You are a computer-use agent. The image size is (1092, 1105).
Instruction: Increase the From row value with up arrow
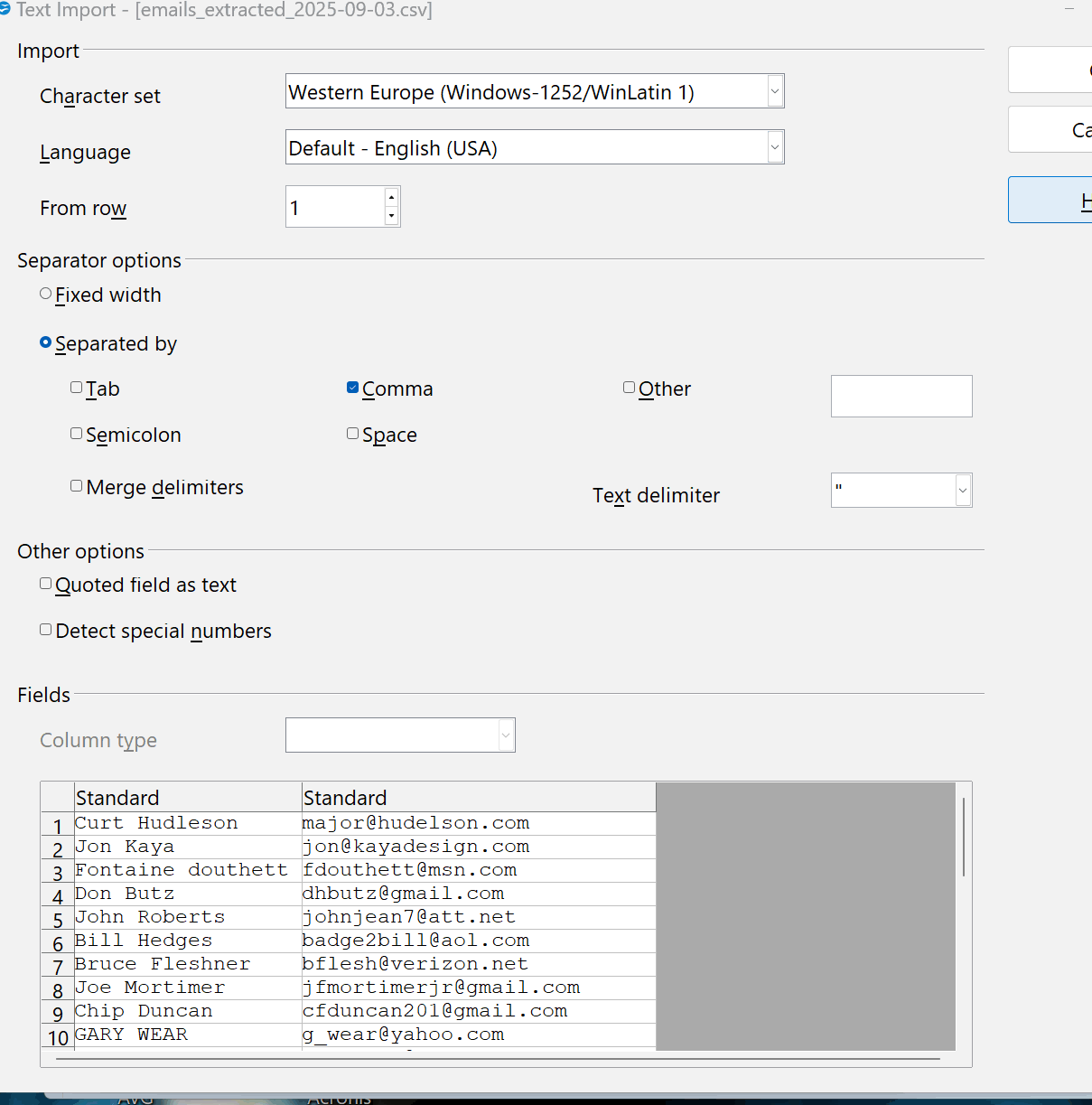(391, 197)
